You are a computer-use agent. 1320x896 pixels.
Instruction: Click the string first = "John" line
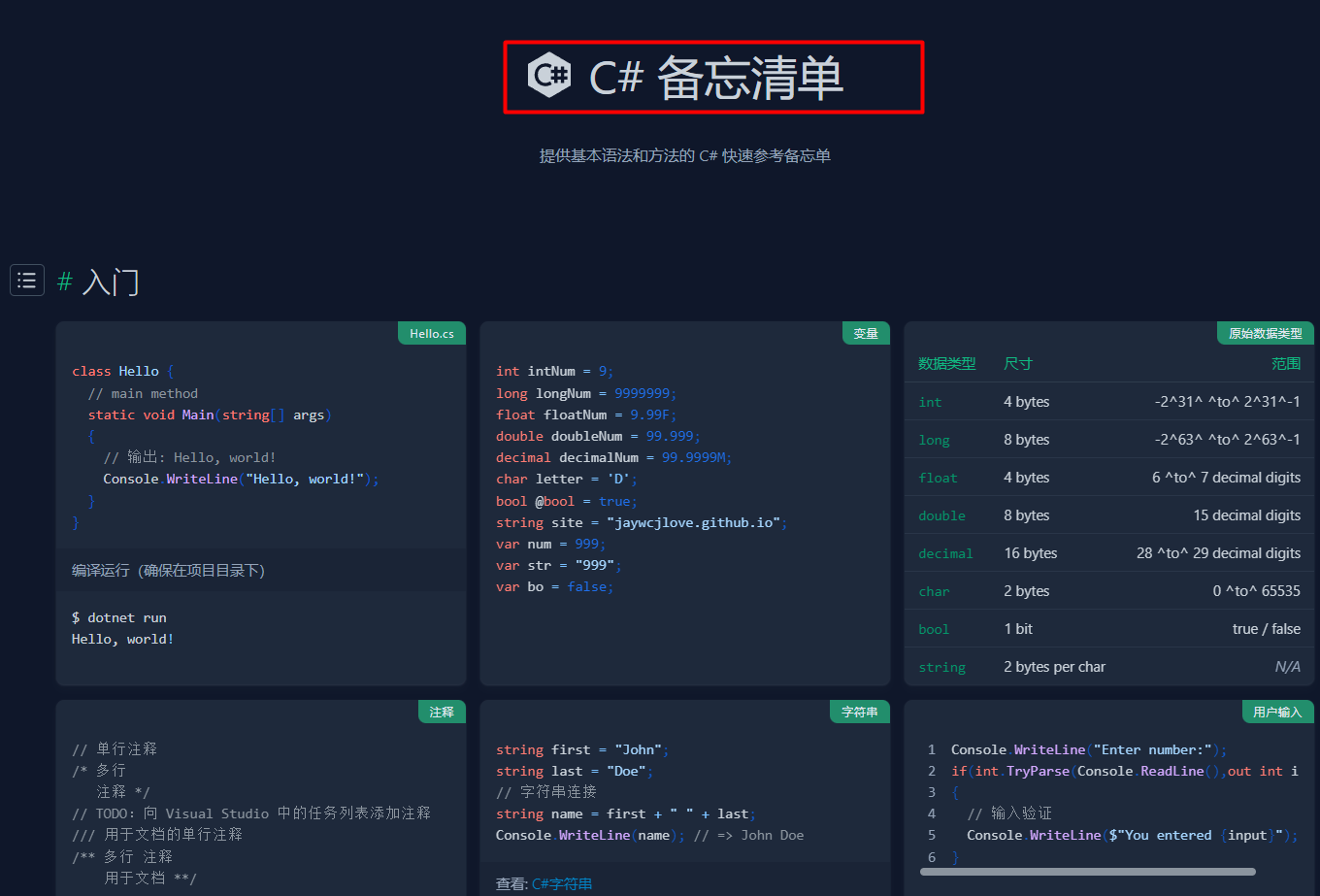[x=582, y=749]
